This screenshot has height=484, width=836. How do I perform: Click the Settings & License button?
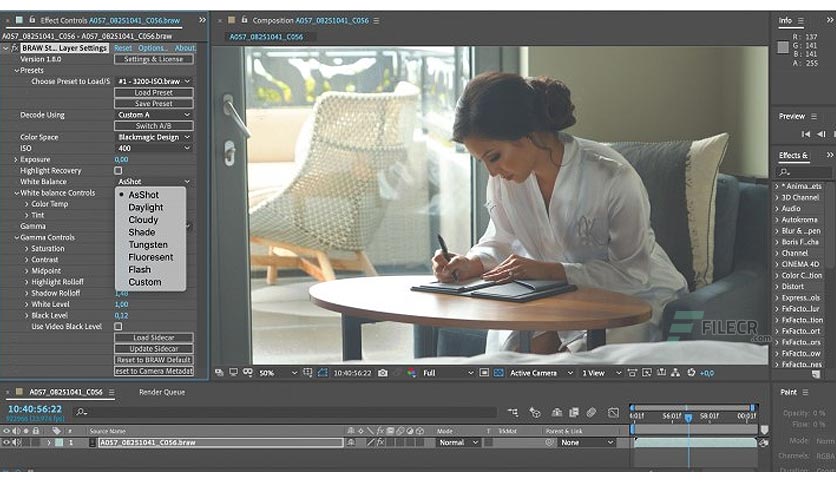click(154, 59)
